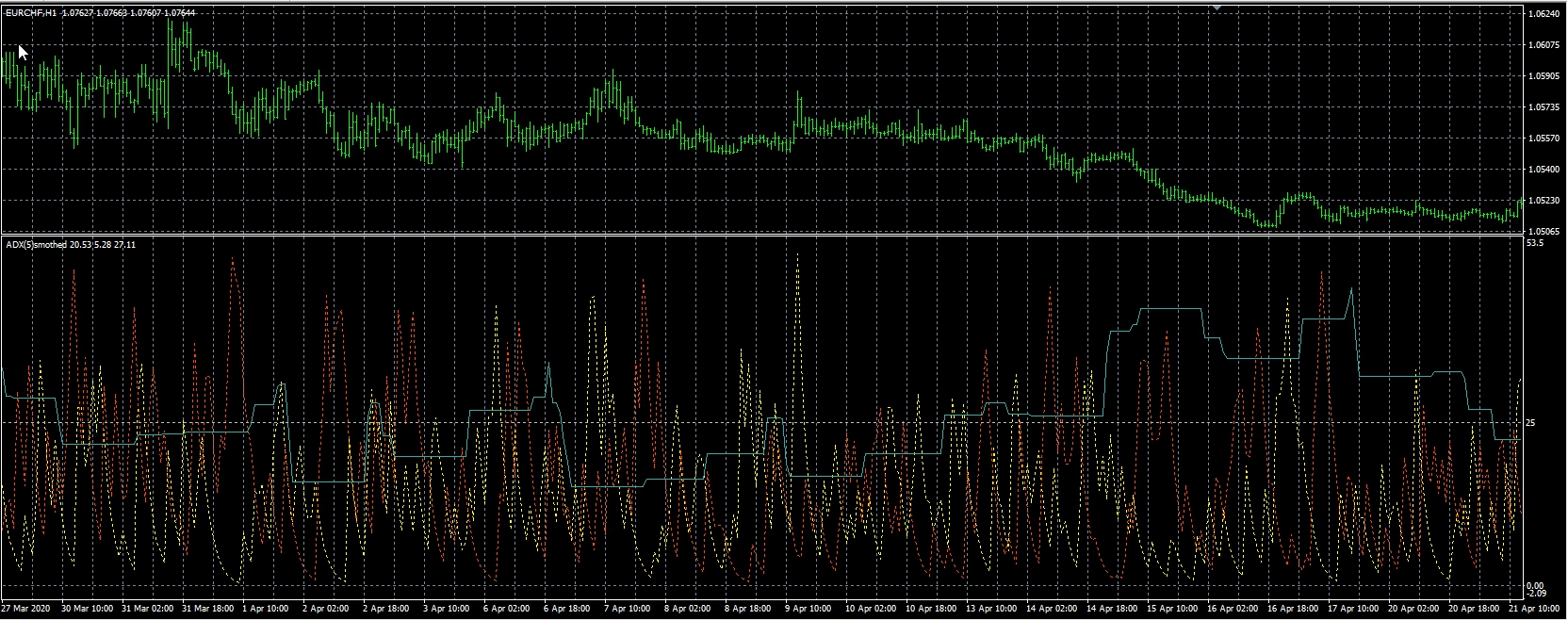The height and width of the screenshot is (620, 1568).
Task: Click the 0.00 indicator scale value
Action: (x=1536, y=586)
